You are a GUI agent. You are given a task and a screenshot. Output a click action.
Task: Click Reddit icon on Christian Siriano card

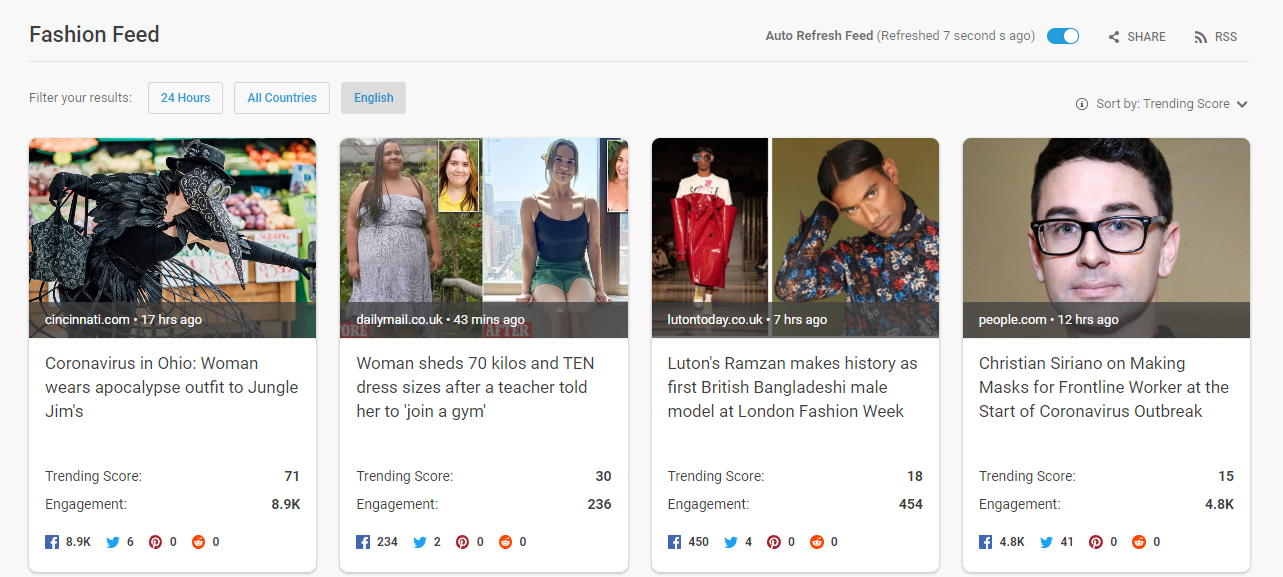coord(1139,542)
